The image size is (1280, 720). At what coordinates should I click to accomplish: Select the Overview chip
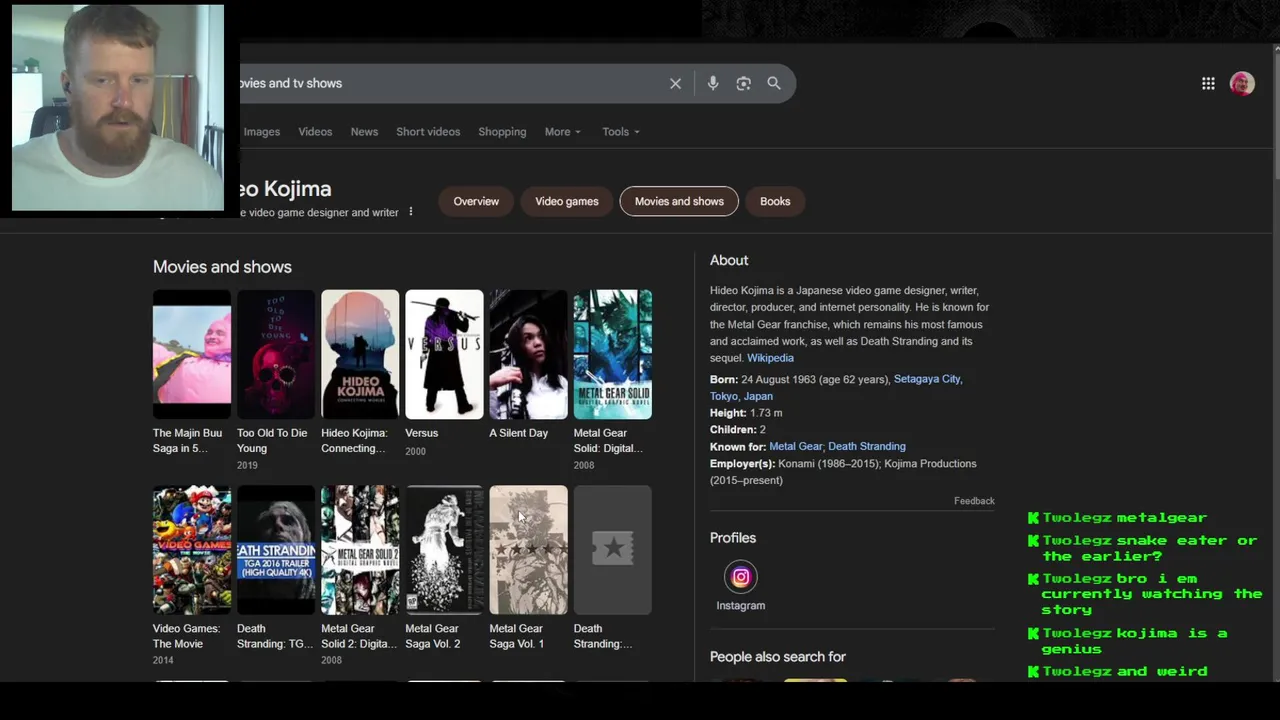point(476,201)
